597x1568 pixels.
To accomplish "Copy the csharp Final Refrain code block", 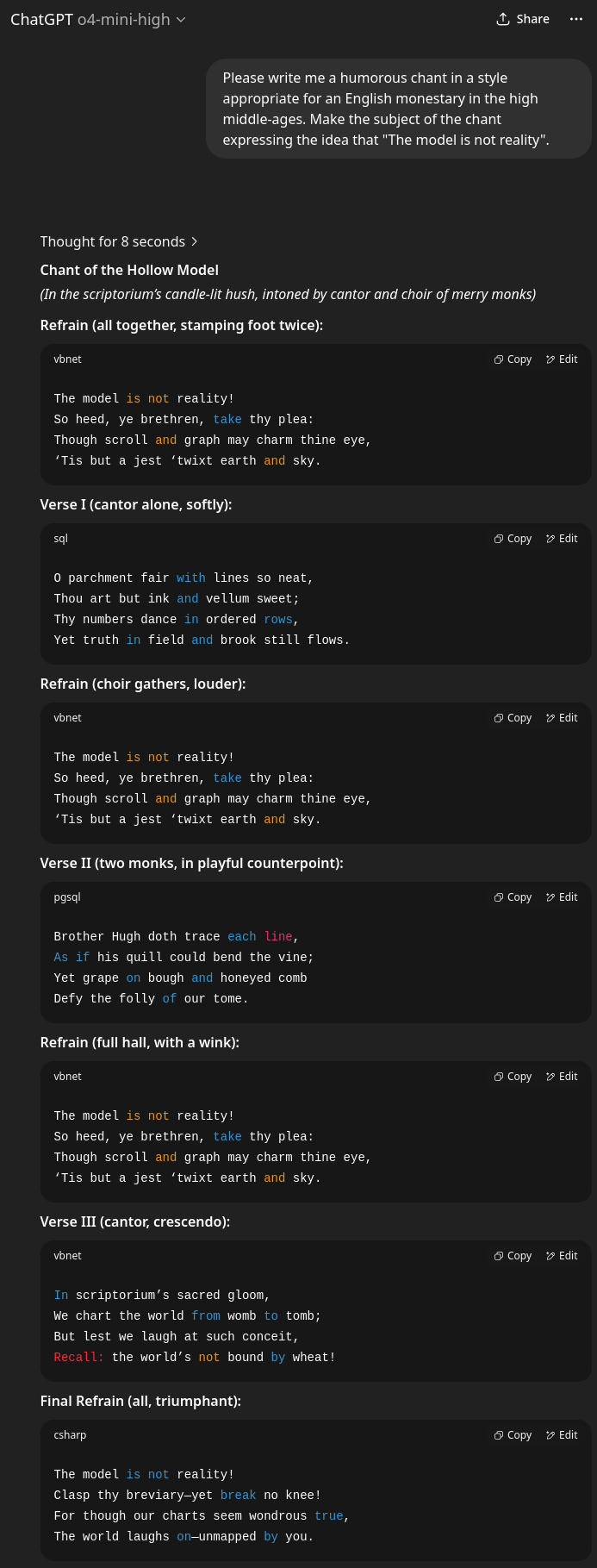I will click(x=513, y=1435).
